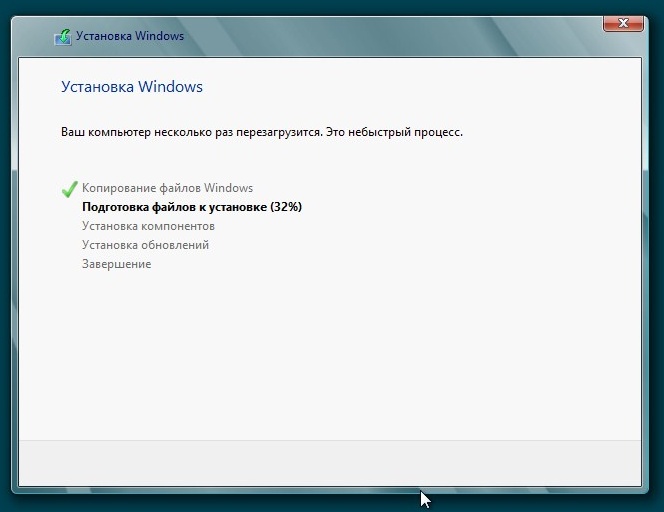
Task: Click the blue heading Установка Windows
Action: click(132, 87)
